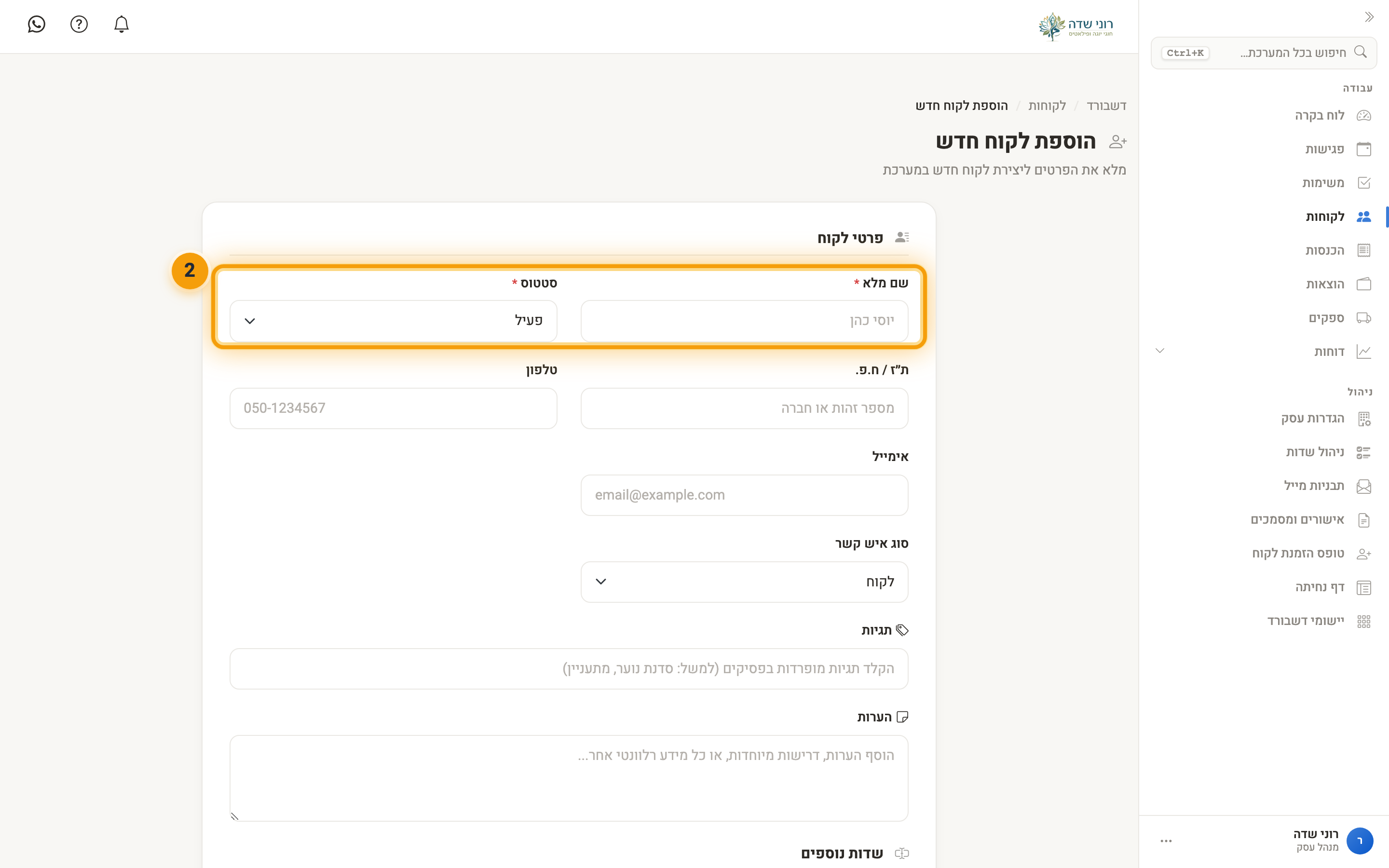Click the תגיות tag icon
Screen dimensions: 1389x868
tap(902, 630)
